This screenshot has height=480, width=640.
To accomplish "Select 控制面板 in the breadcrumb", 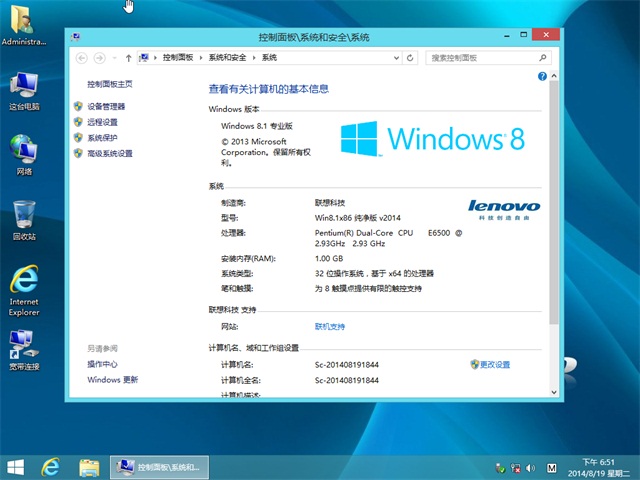I will (x=178, y=58).
